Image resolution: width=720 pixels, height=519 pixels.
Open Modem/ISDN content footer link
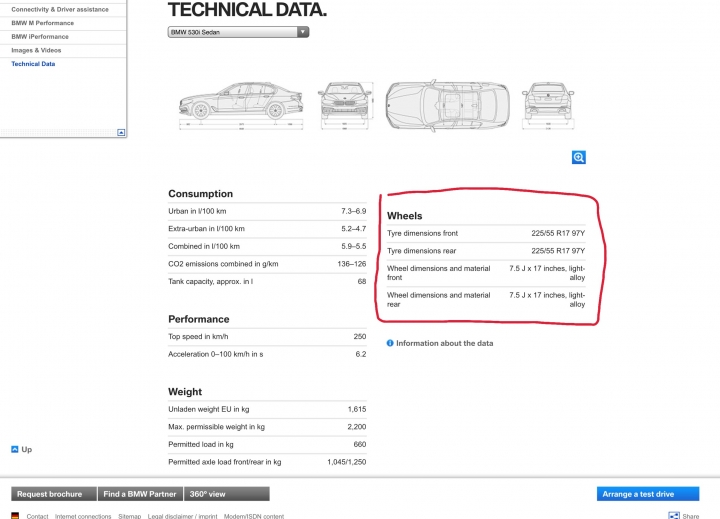pyautogui.click(x=254, y=516)
